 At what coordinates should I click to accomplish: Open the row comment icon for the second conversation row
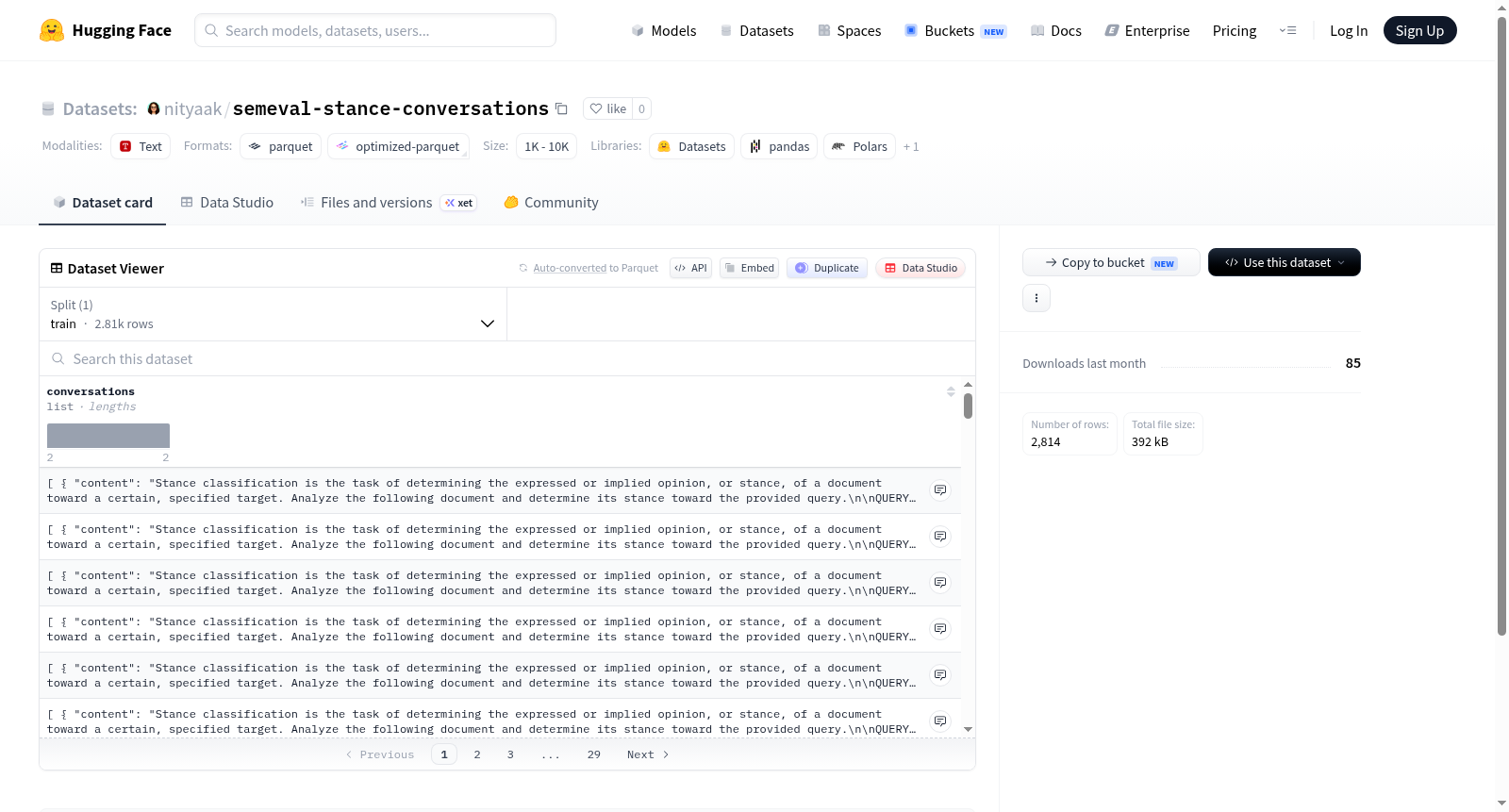pos(940,537)
